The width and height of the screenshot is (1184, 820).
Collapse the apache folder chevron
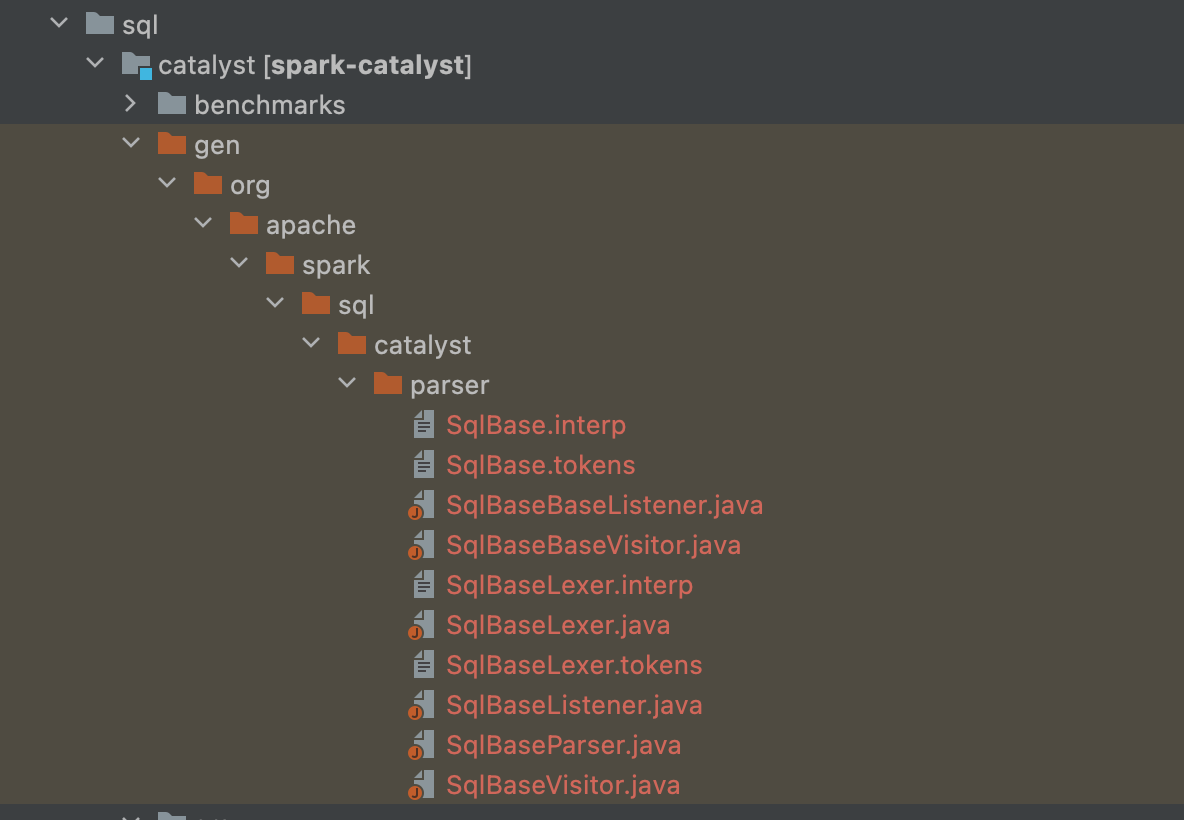203,223
